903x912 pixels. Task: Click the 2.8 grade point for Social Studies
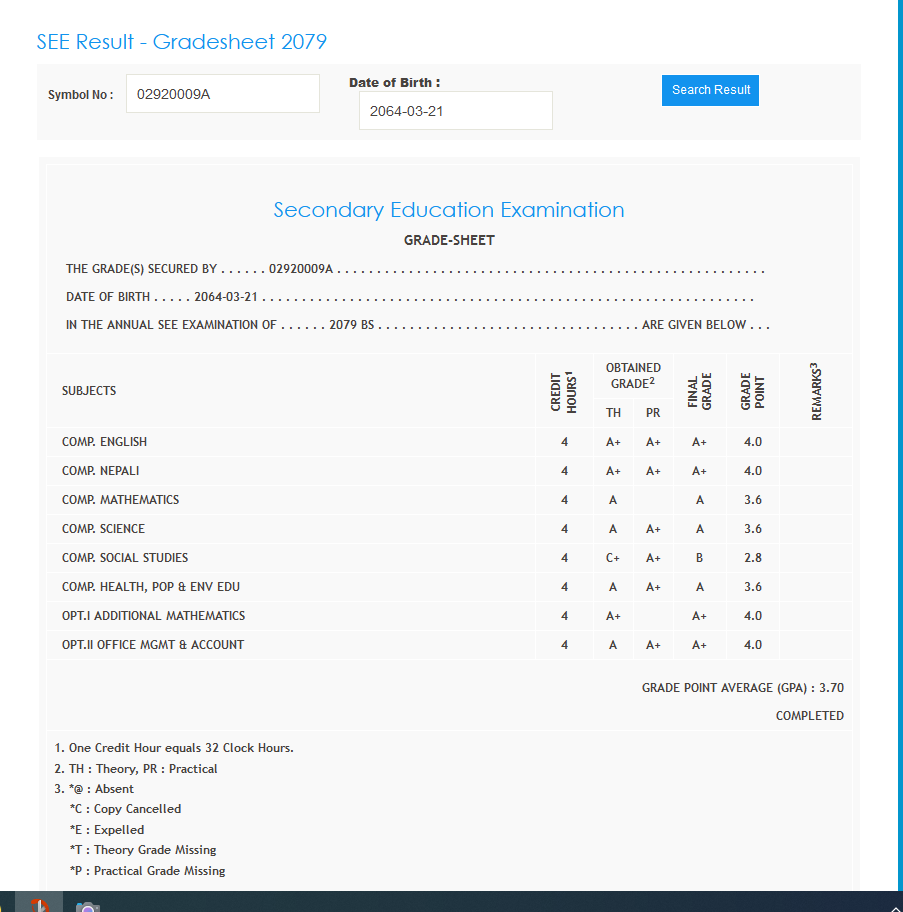point(752,558)
